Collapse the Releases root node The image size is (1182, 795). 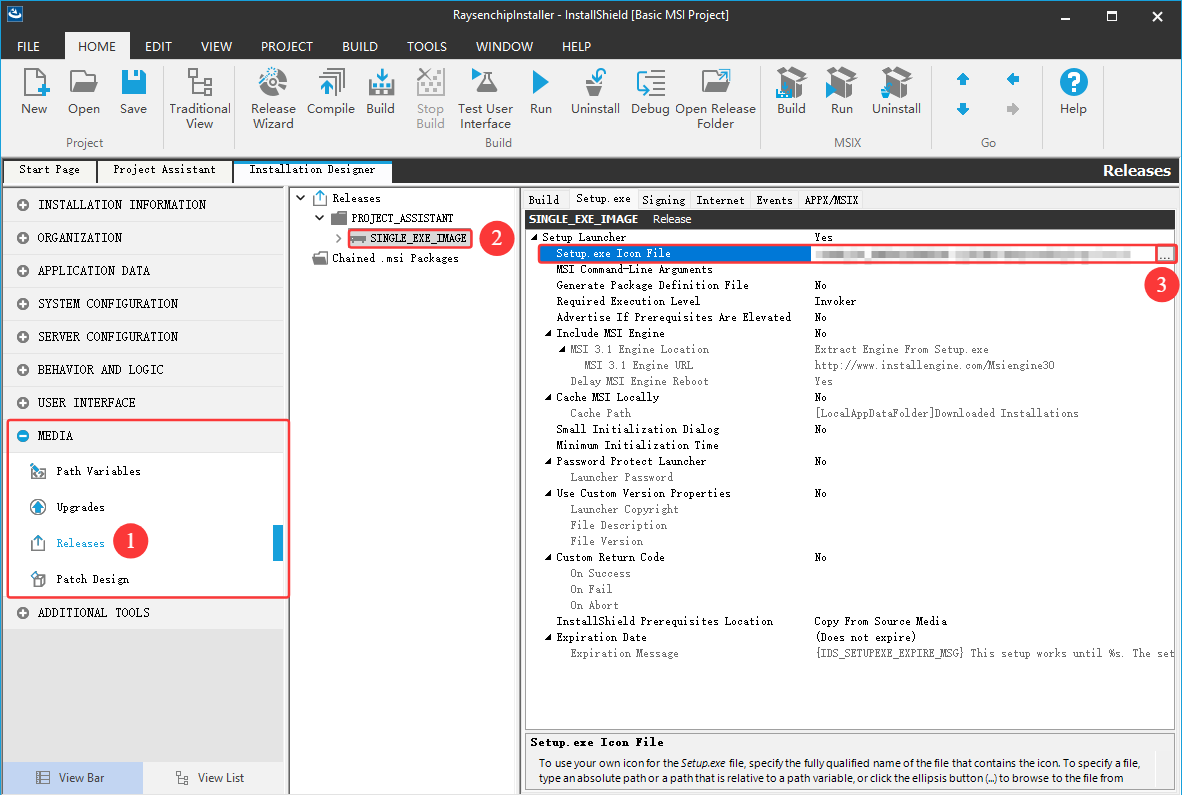[x=301, y=198]
